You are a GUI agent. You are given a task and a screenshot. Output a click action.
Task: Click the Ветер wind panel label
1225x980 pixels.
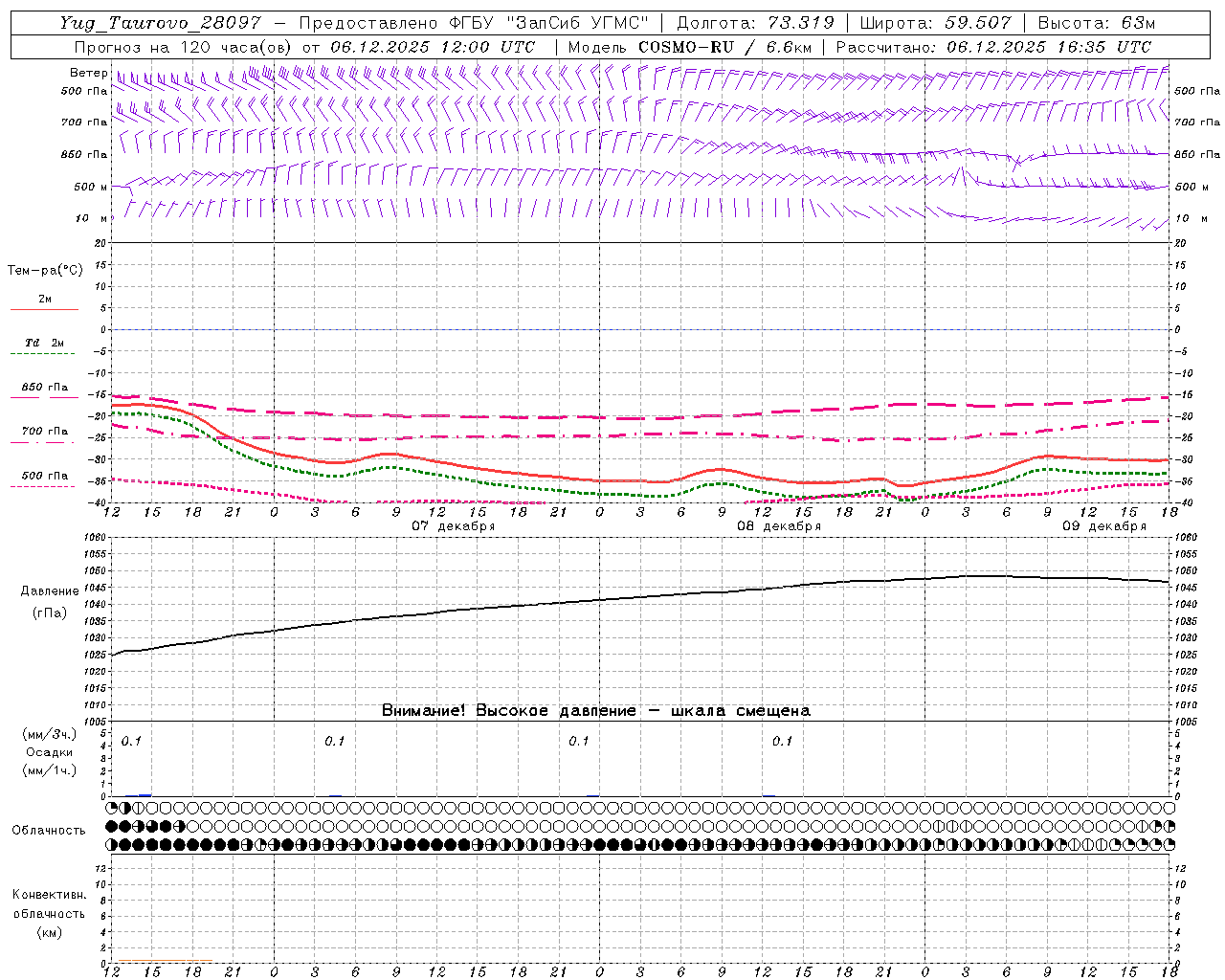pyautogui.click(x=88, y=73)
